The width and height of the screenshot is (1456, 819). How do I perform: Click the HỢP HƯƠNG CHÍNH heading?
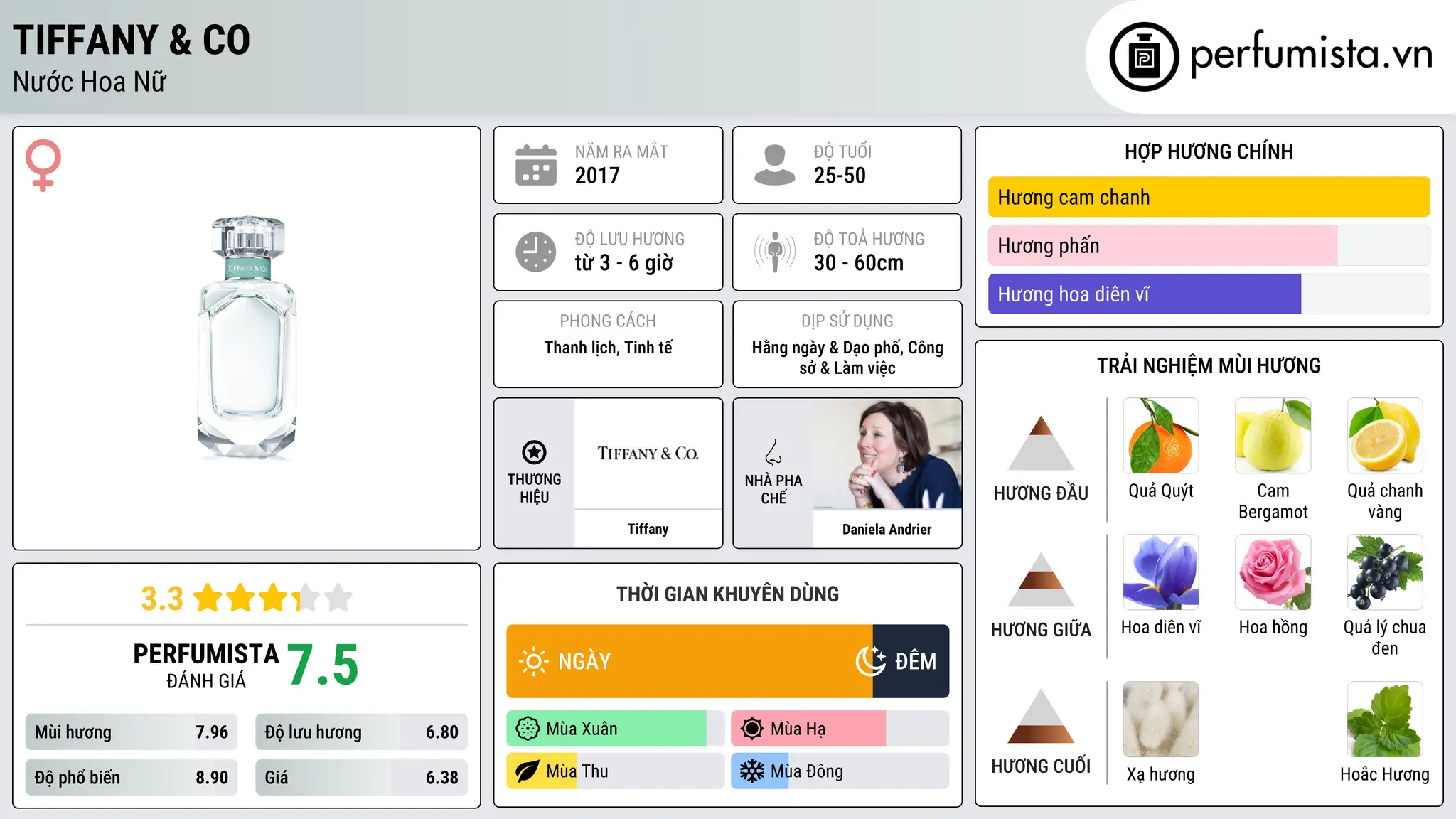[x=1209, y=151]
